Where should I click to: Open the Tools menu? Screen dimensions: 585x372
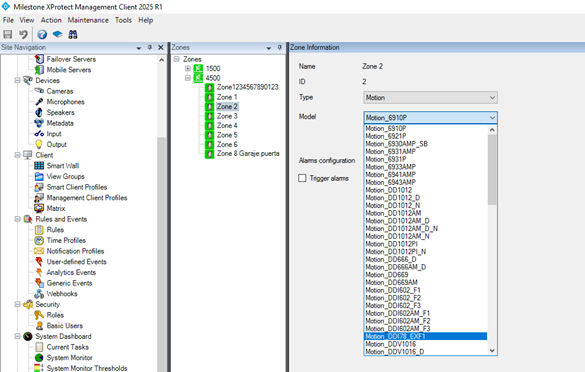(123, 20)
